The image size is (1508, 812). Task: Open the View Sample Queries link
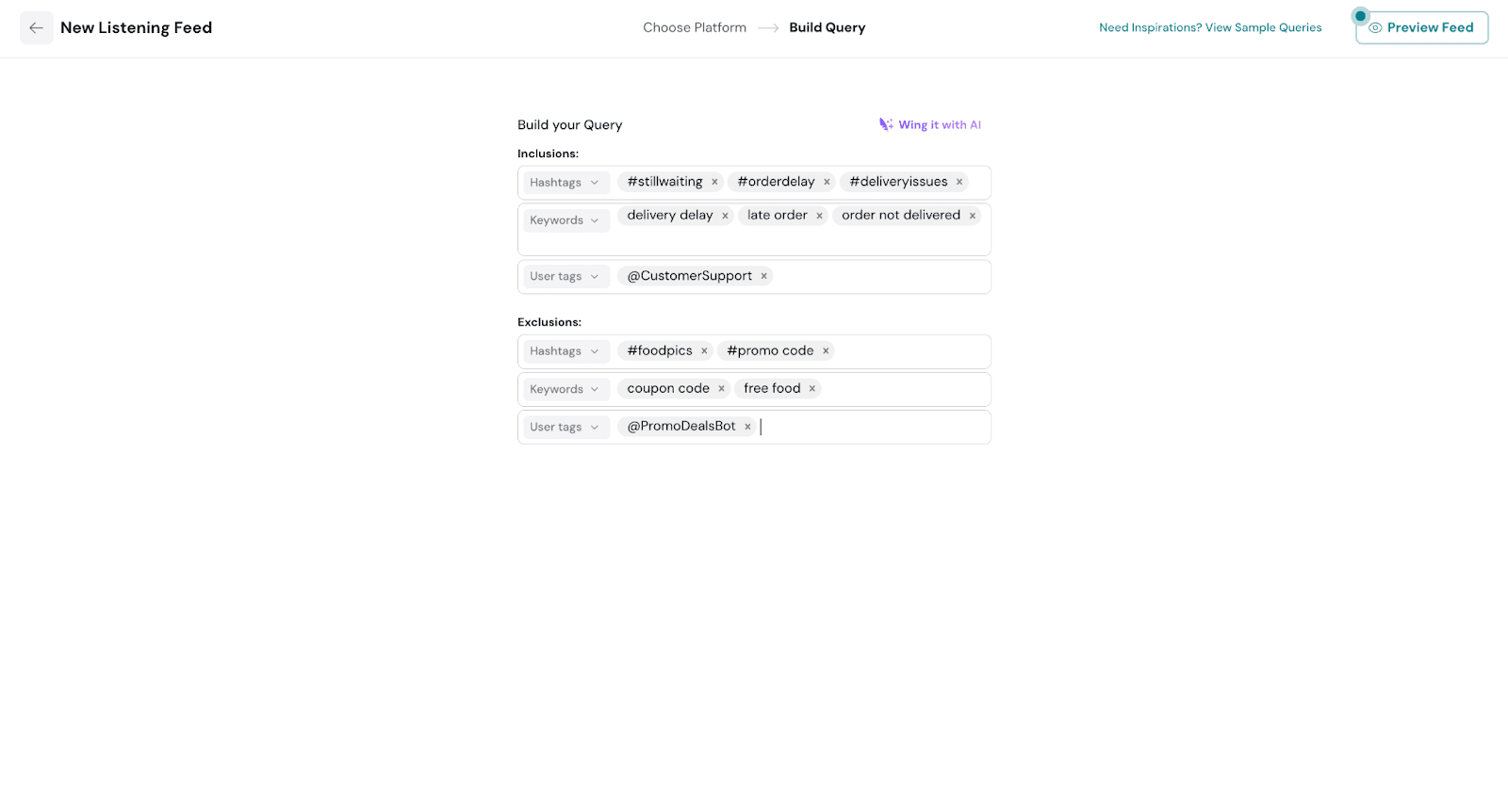point(1210,28)
